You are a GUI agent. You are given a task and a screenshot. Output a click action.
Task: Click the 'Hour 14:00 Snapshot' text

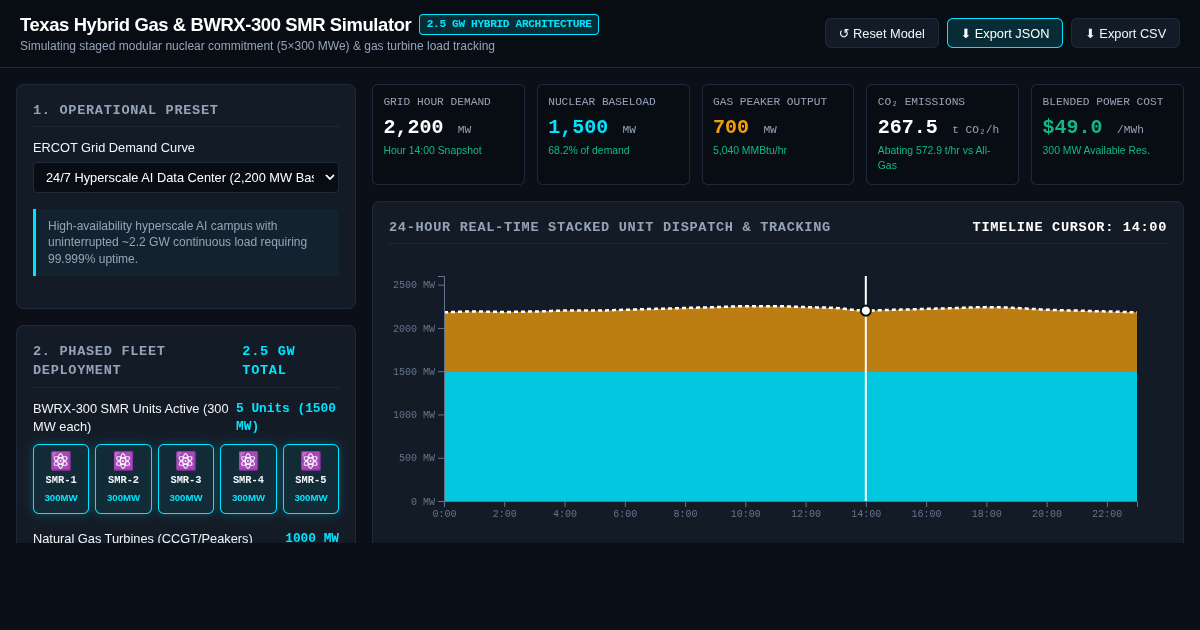point(432,150)
